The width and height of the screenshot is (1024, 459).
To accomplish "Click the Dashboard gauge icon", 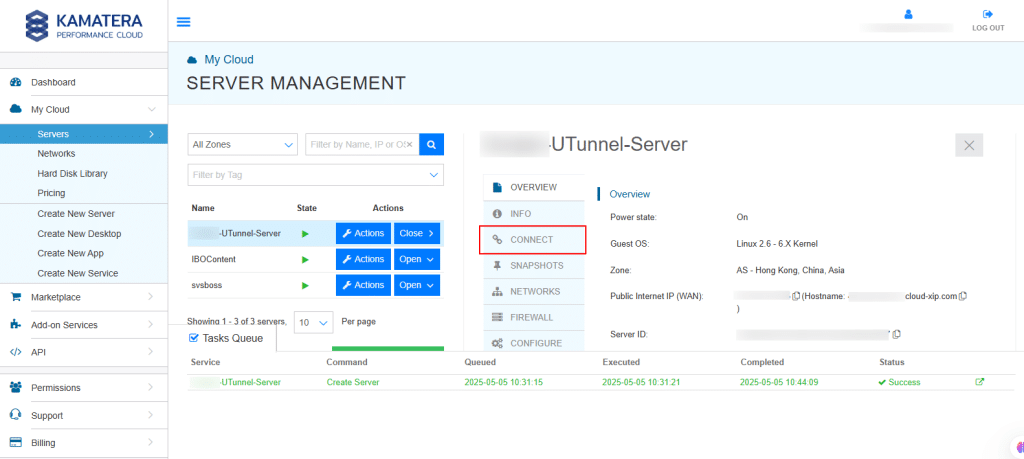I will click(x=16, y=82).
